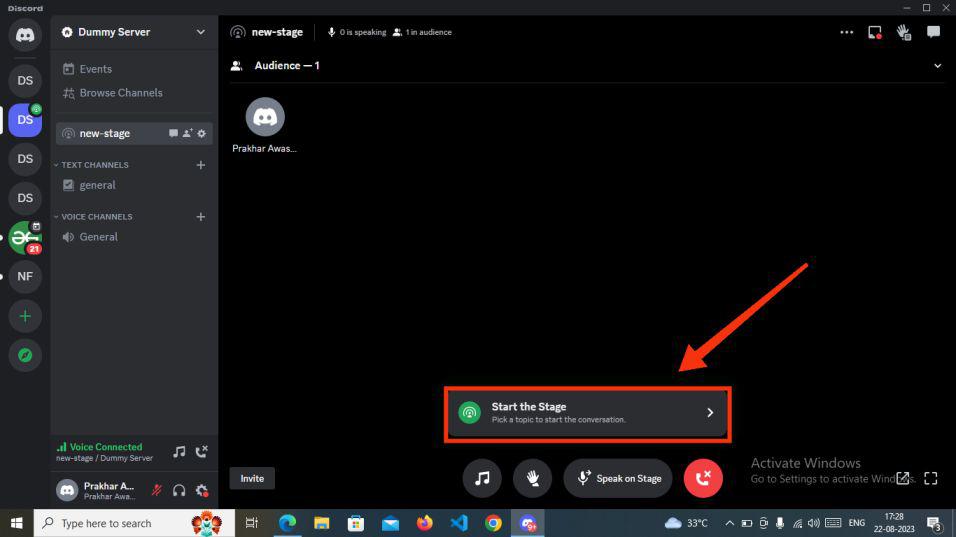Open the green server with 21 notifications

[x=25, y=238]
